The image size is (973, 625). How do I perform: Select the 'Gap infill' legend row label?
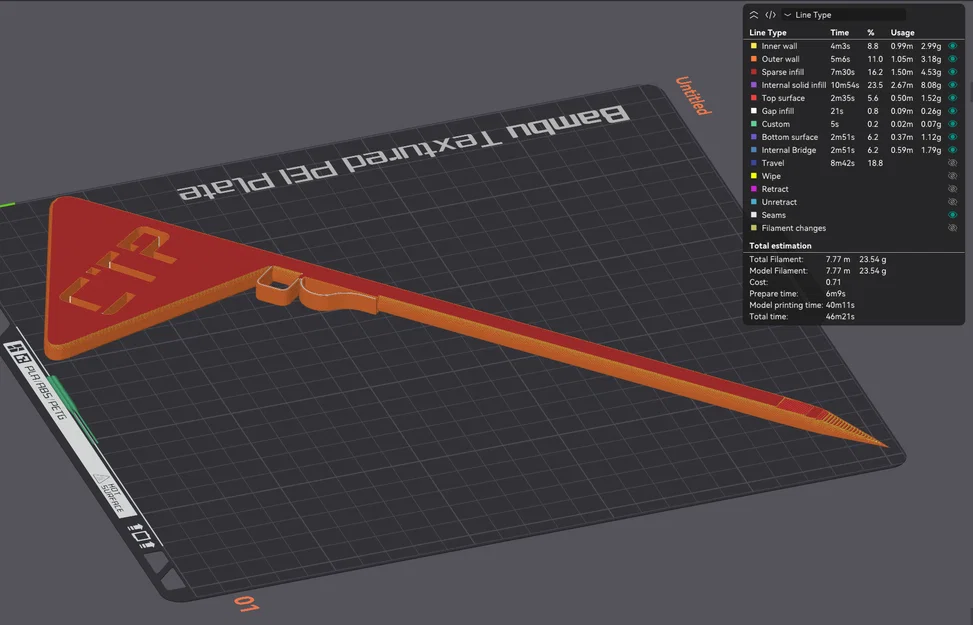[x=778, y=111]
